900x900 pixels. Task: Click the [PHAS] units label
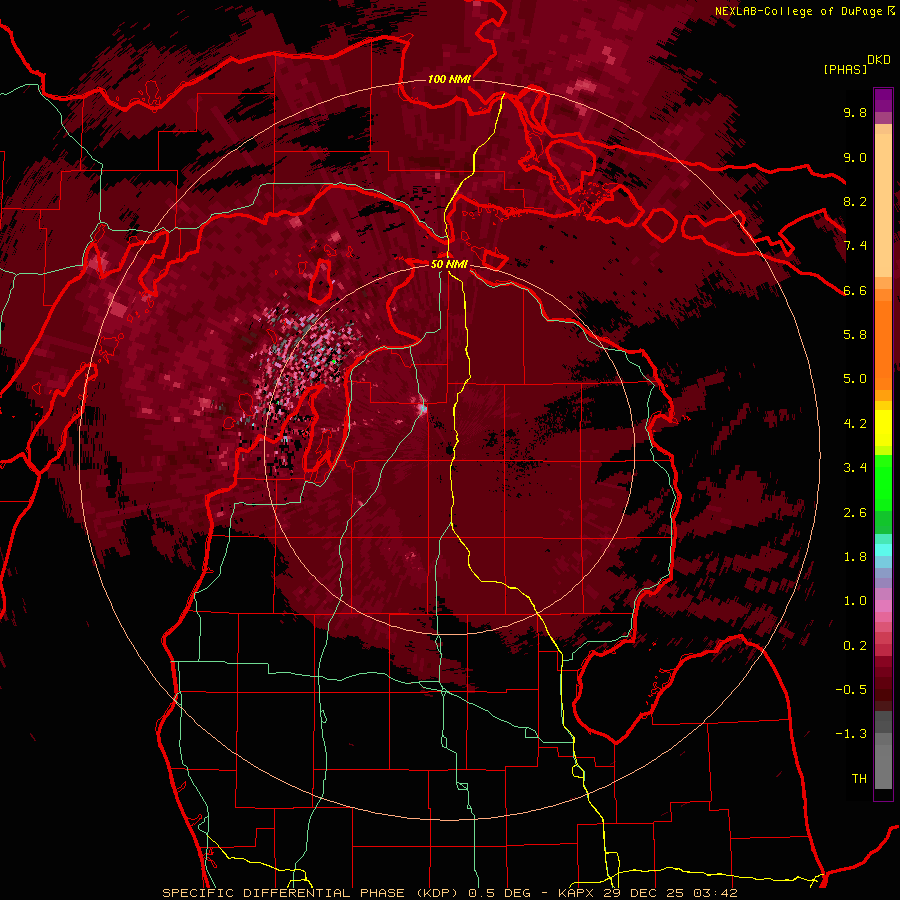point(845,69)
